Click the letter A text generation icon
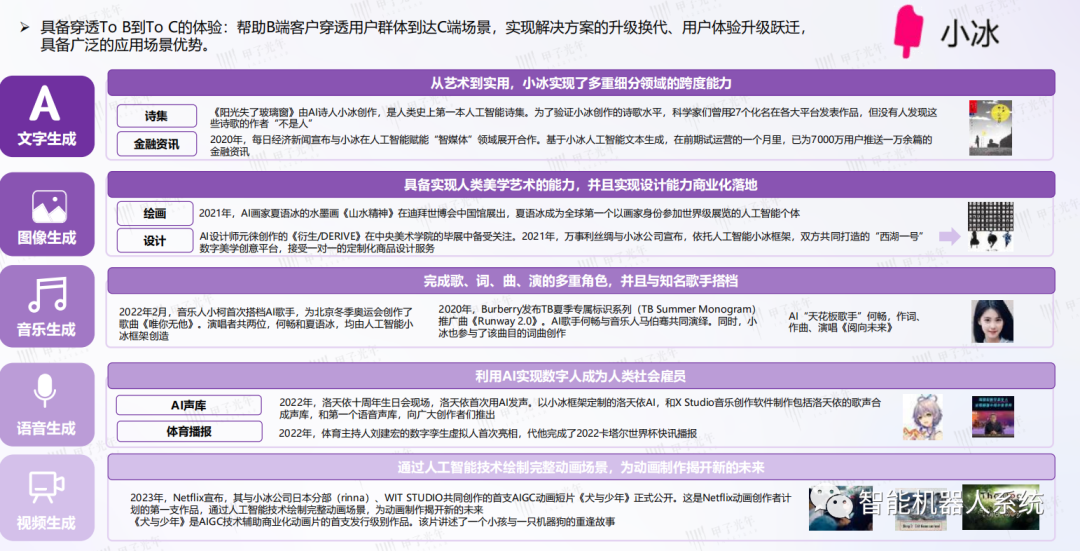 coord(45,105)
